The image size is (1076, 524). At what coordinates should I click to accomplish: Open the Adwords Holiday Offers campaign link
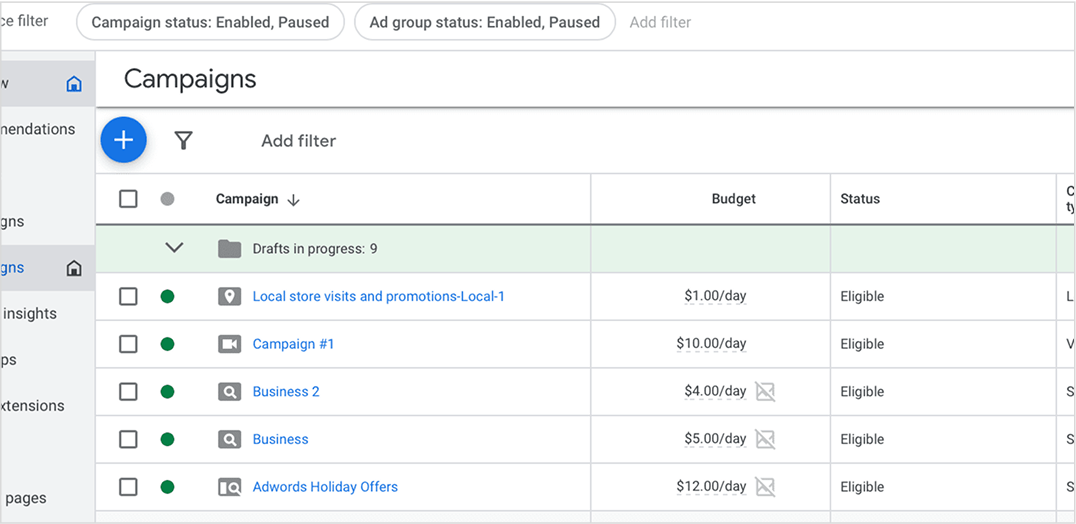coord(325,487)
